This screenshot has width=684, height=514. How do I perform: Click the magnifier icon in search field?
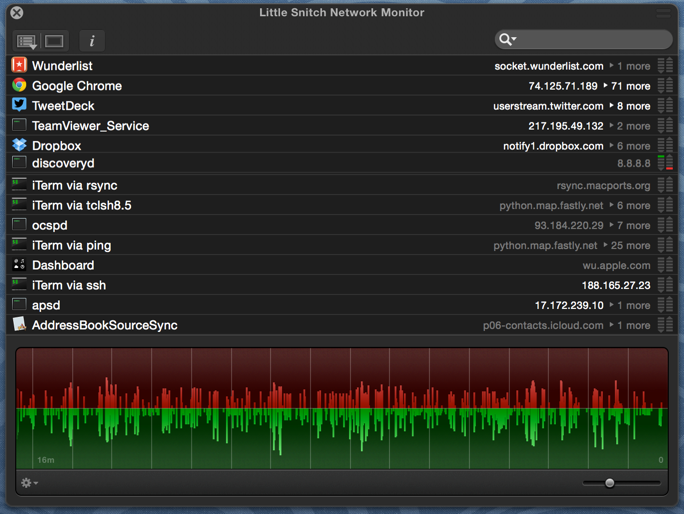click(507, 40)
